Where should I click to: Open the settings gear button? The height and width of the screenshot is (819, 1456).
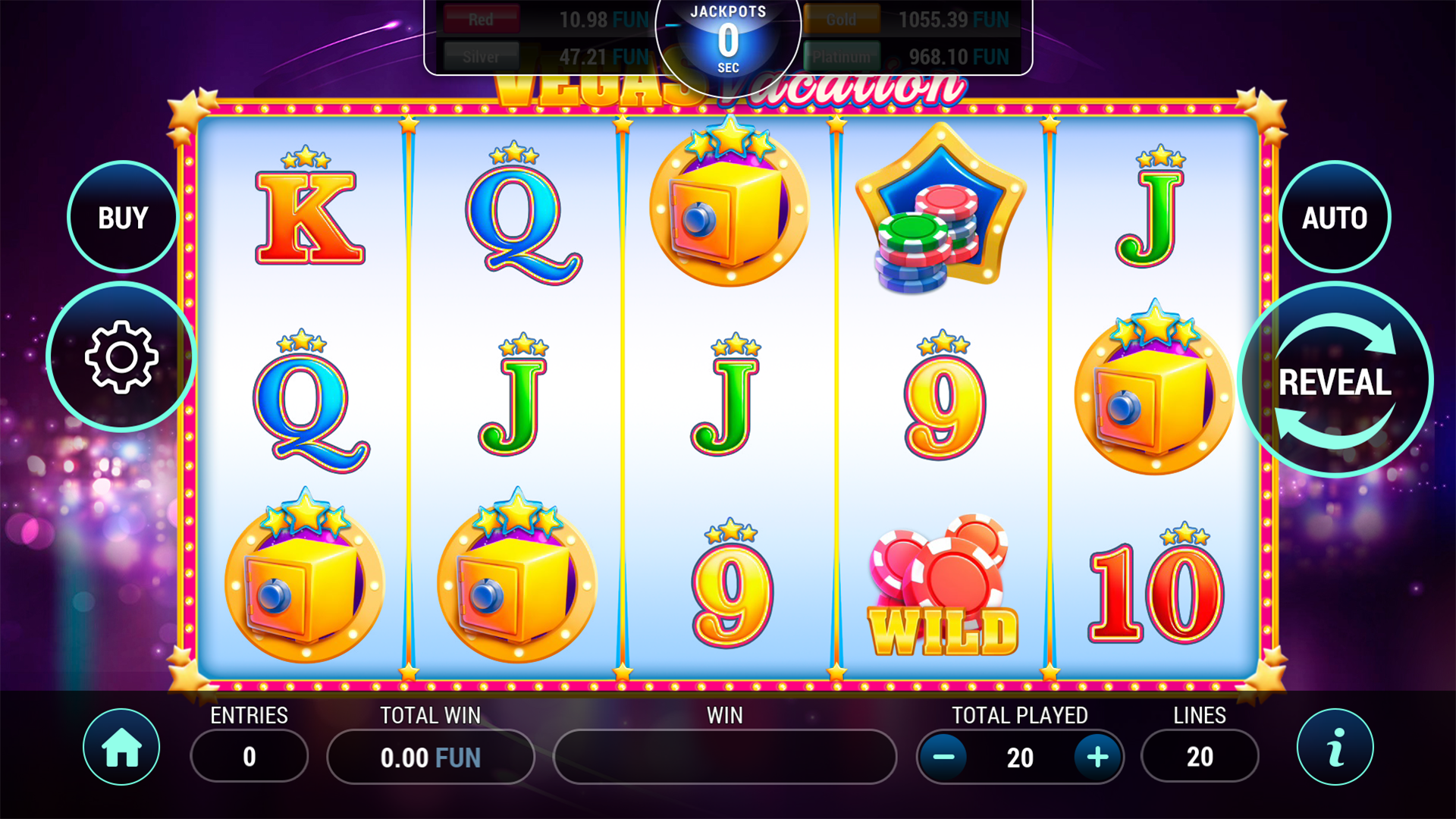pos(121,356)
